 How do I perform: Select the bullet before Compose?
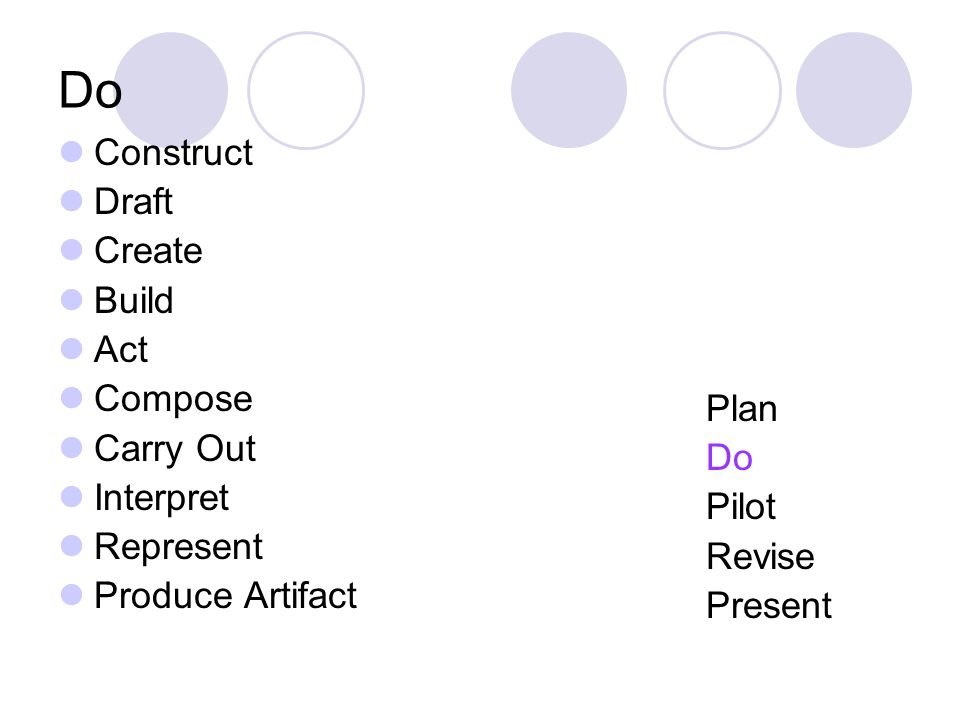coord(72,398)
